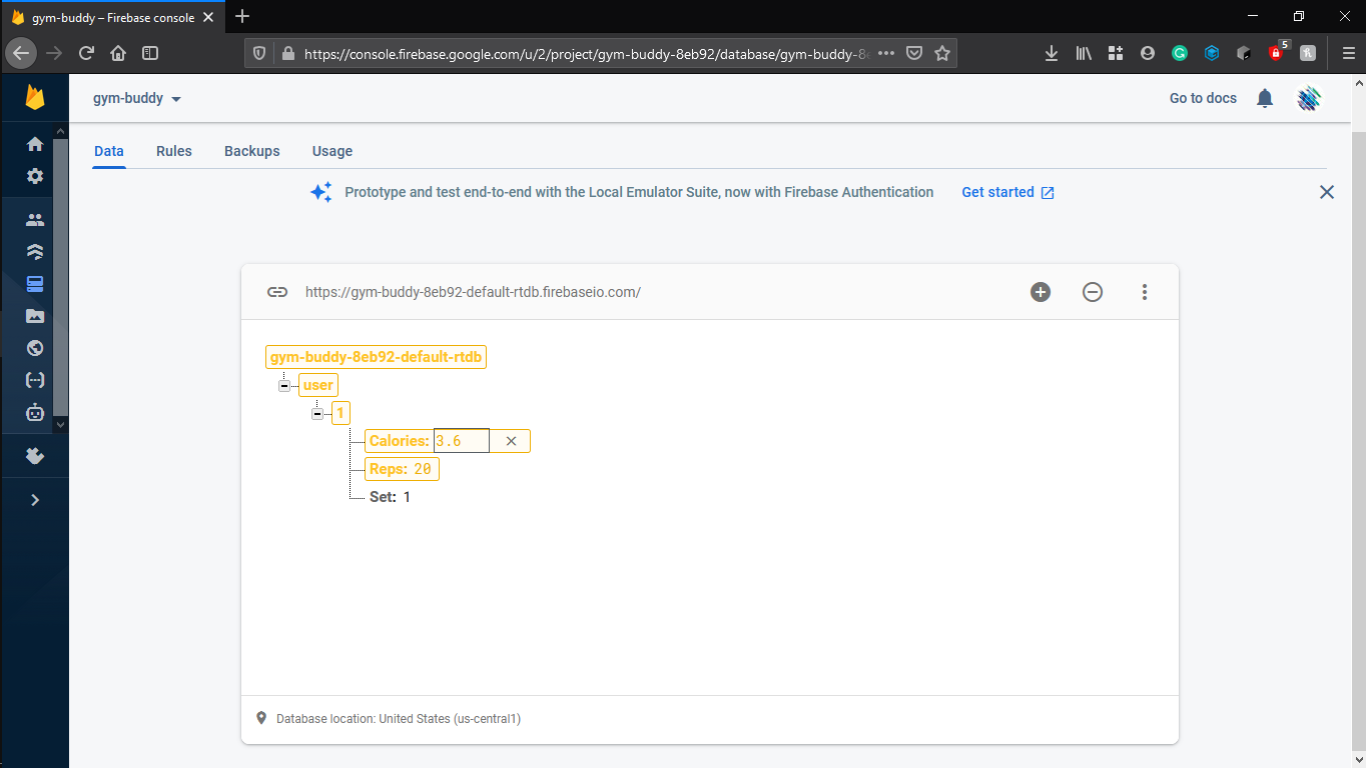The height and width of the screenshot is (768, 1366).
Task: Click collapse all minus icon
Action: click(1093, 292)
